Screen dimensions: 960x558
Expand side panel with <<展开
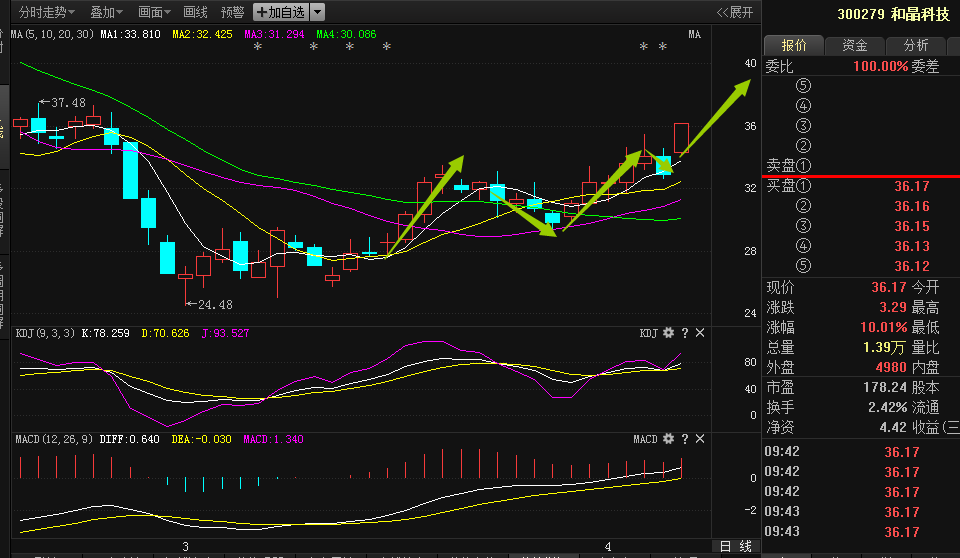click(735, 12)
